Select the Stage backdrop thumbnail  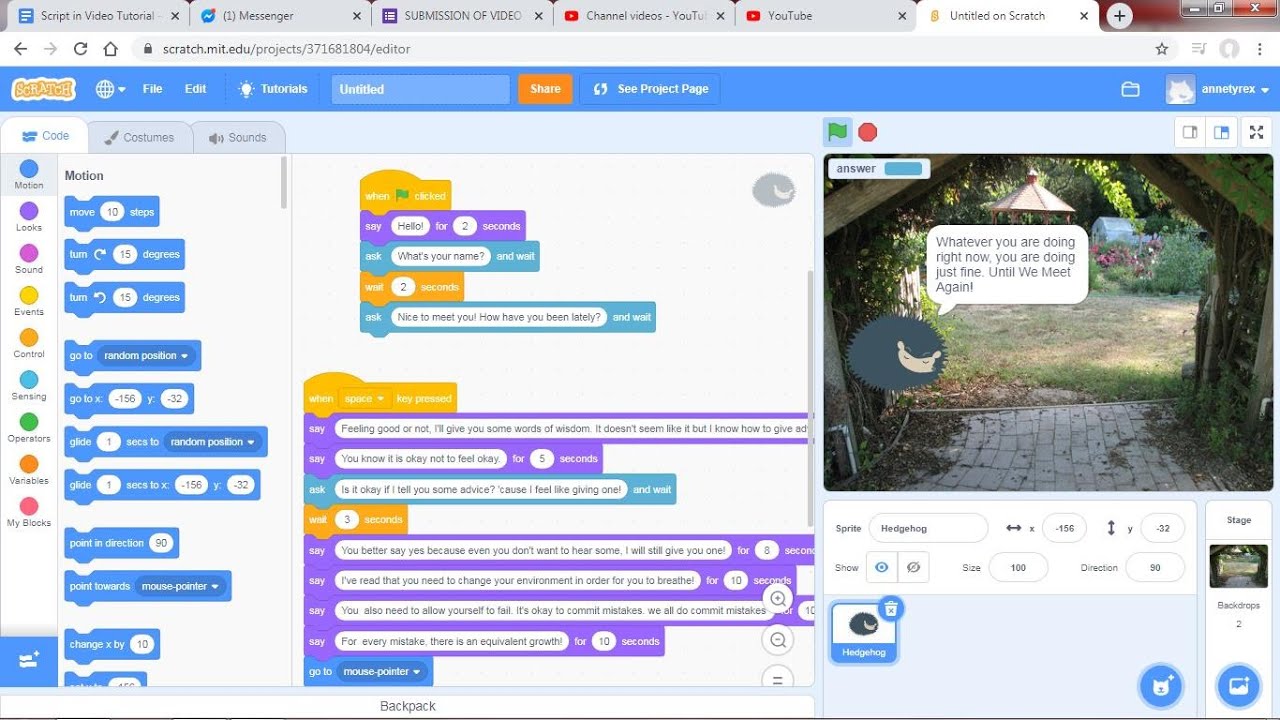pos(1238,566)
